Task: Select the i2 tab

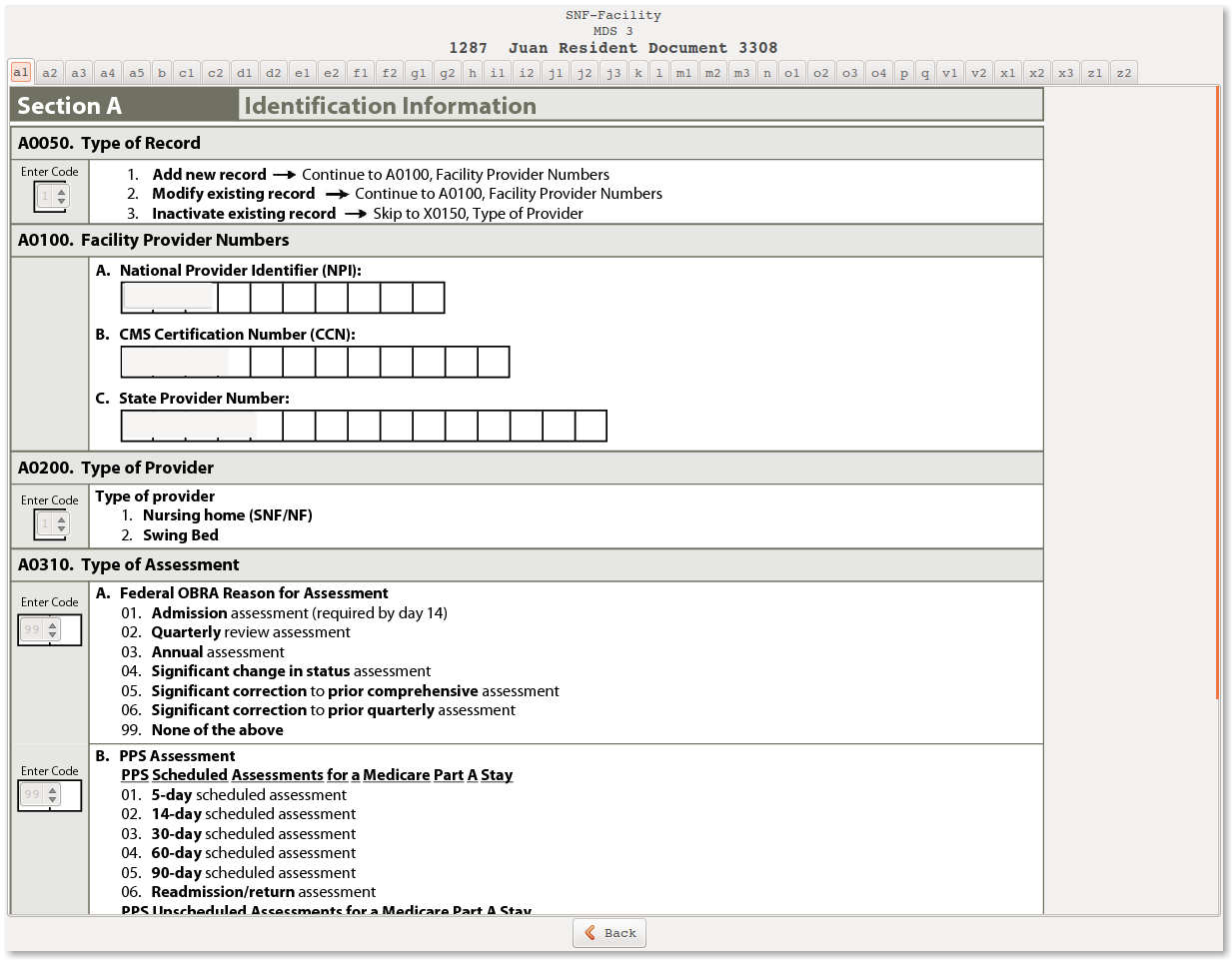Action: click(527, 73)
